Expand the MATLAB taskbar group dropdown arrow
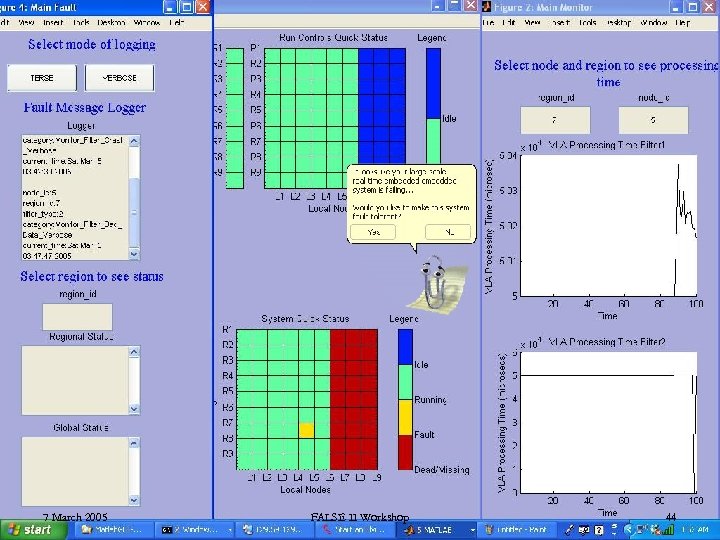The height and width of the screenshot is (540, 720). (x=472, y=530)
